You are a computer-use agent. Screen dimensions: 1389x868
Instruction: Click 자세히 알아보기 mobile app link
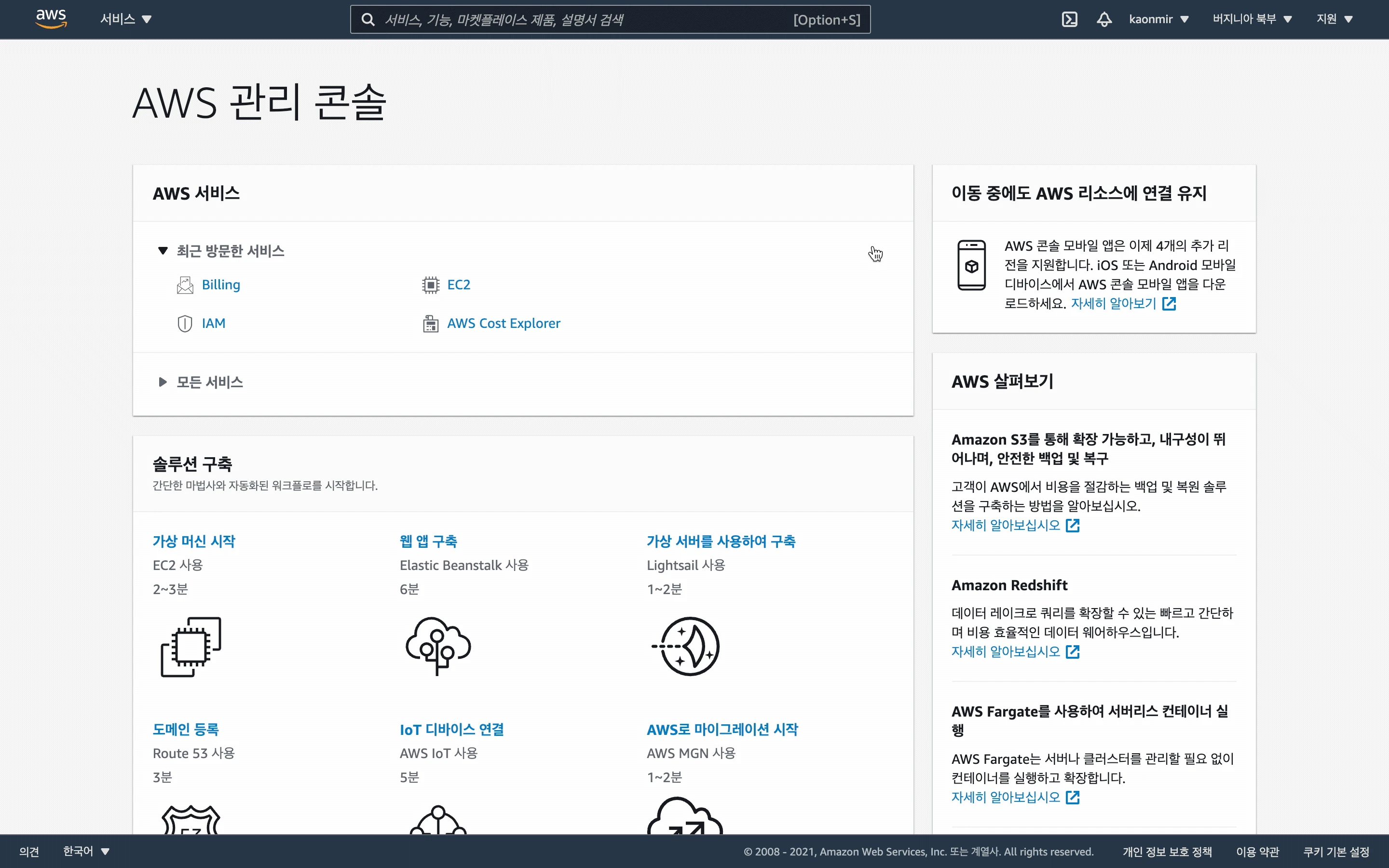click(x=1114, y=304)
